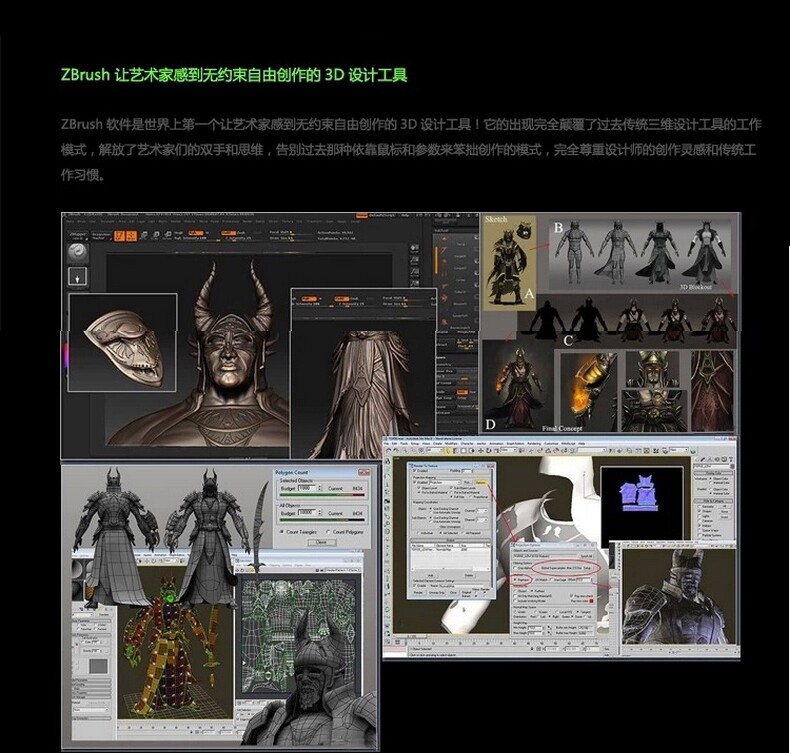The height and width of the screenshot is (753, 790).
Task: Toggle Enabled checkbox in Render To Texture dialog
Action: click(415, 470)
